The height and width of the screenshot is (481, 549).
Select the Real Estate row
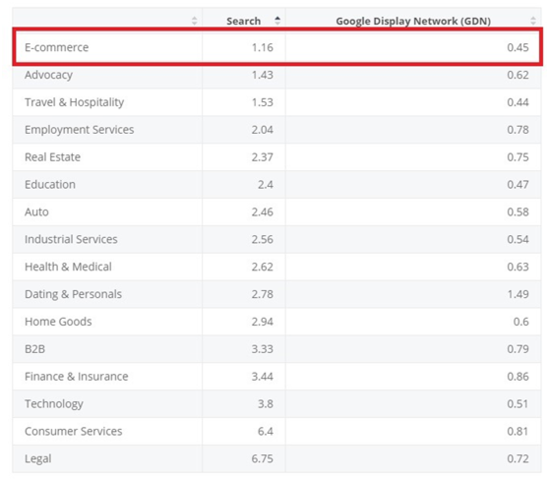(277, 157)
